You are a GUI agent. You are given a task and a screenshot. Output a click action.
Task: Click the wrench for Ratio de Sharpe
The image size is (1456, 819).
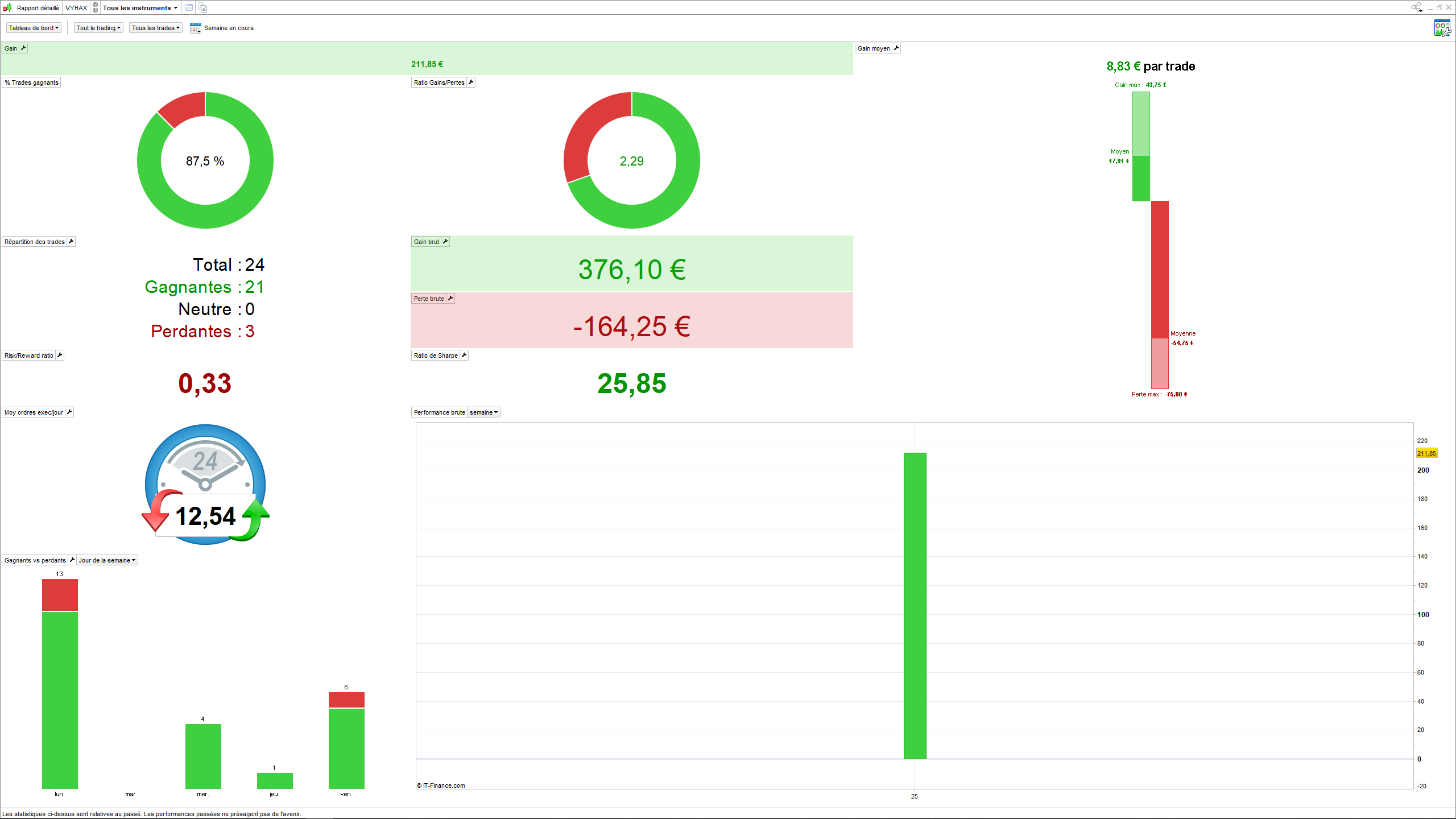tap(464, 355)
